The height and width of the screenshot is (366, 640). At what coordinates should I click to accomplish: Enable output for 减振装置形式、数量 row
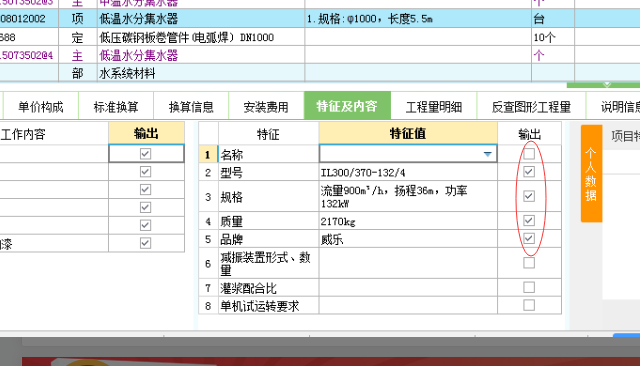529,263
